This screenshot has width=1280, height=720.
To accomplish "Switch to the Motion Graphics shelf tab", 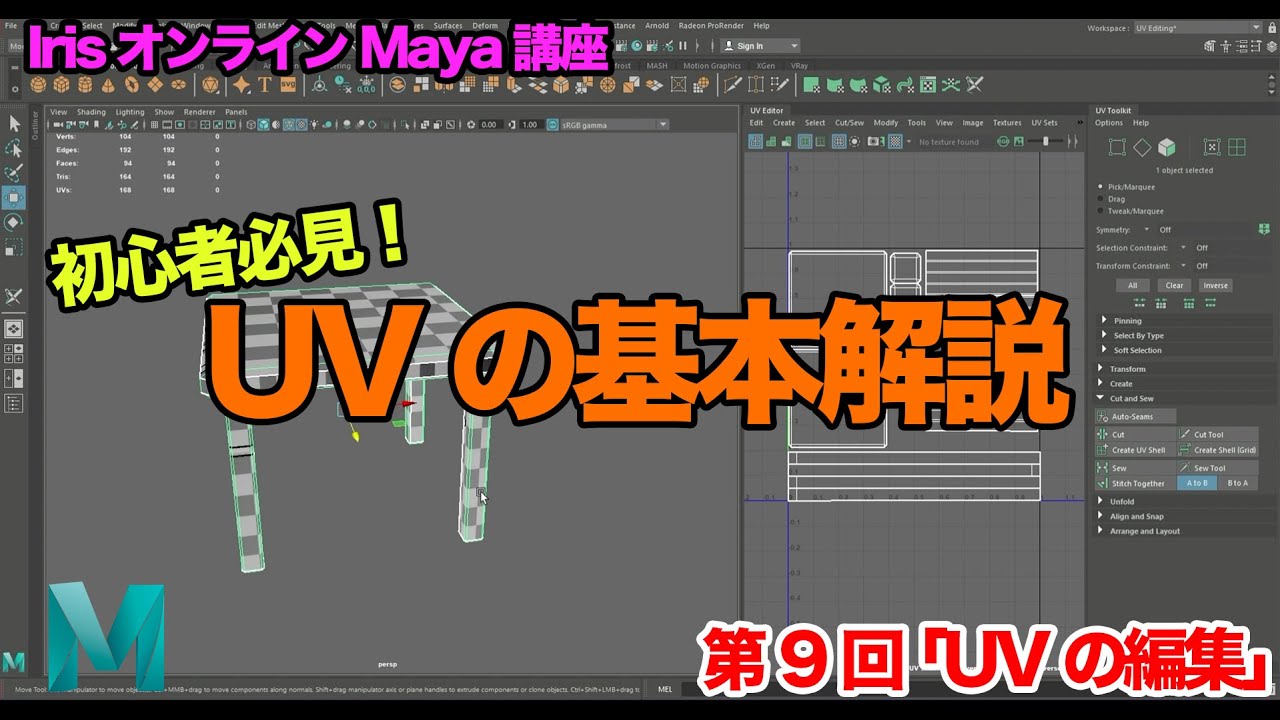I will (x=712, y=66).
